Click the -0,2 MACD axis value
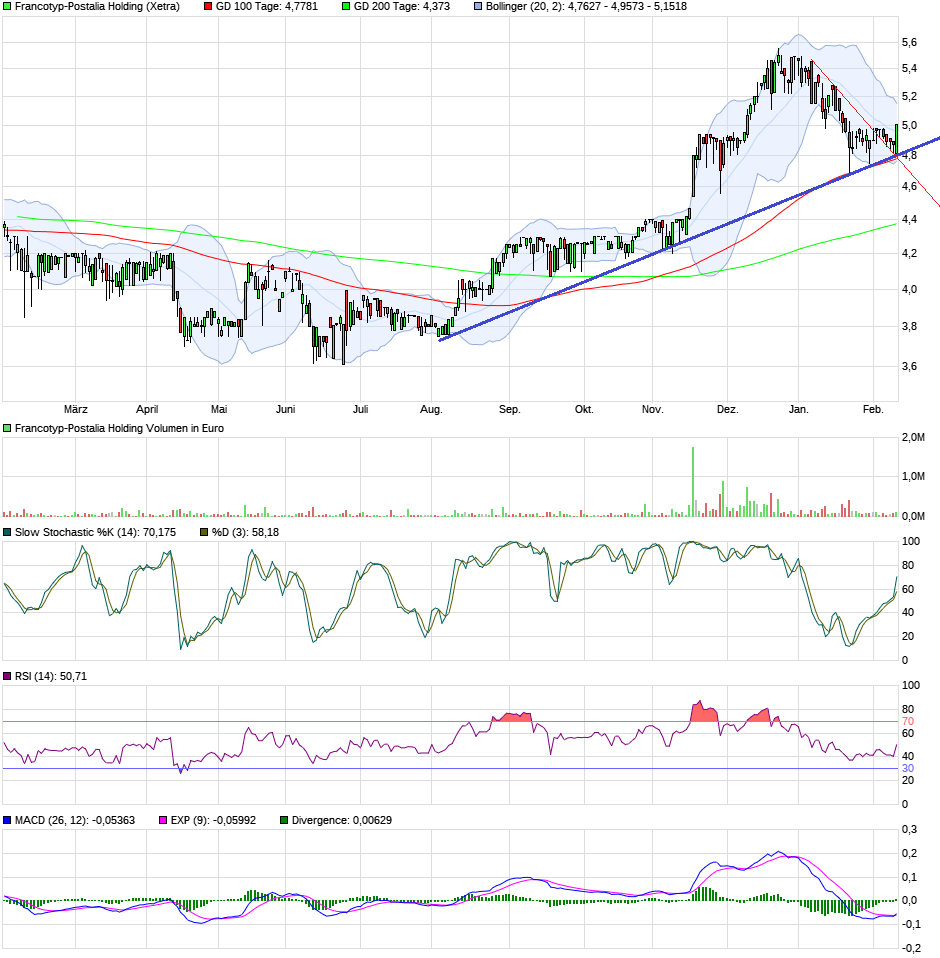The width and height of the screenshot is (940, 958). (911, 948)
